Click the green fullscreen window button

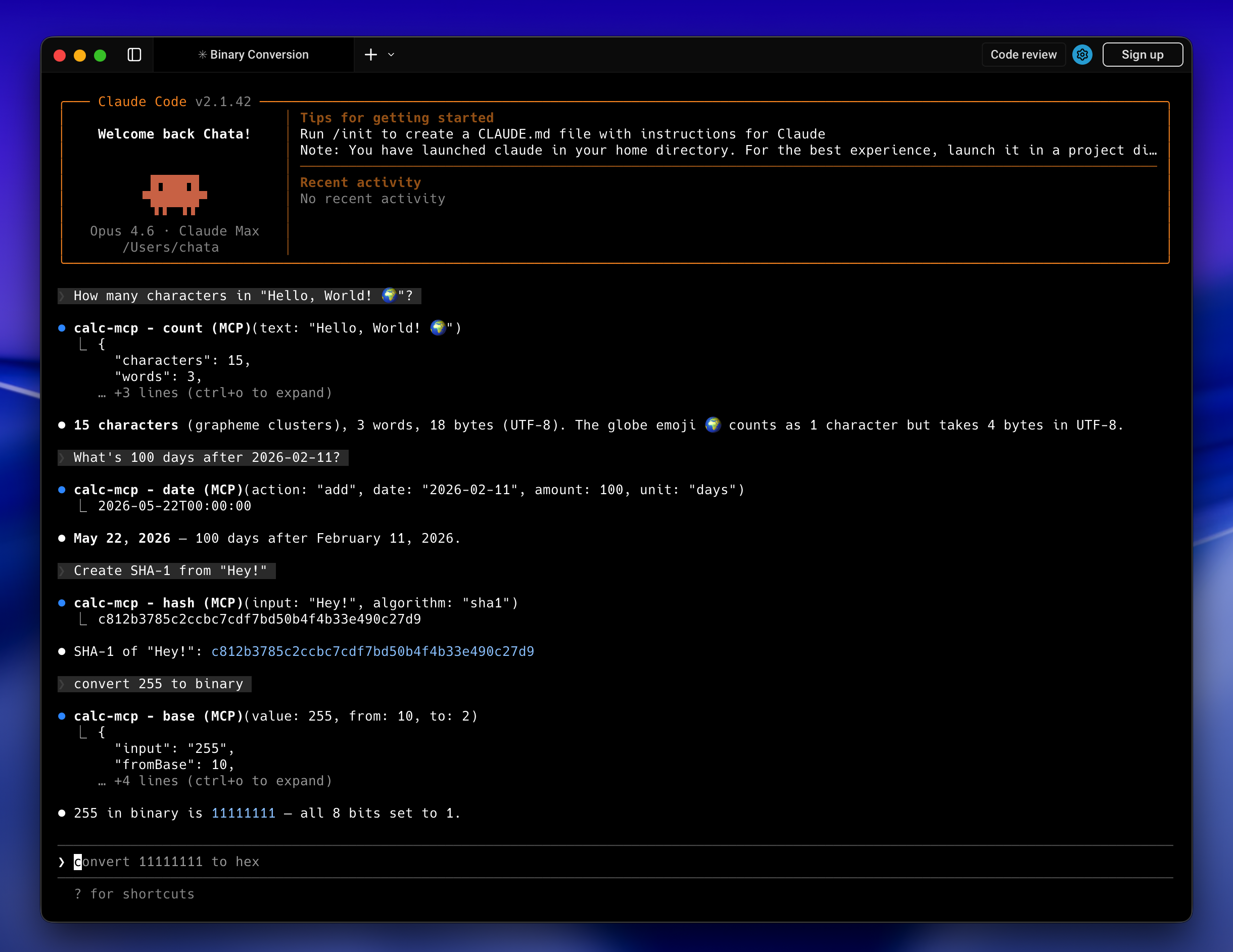(x=100, y=56)
